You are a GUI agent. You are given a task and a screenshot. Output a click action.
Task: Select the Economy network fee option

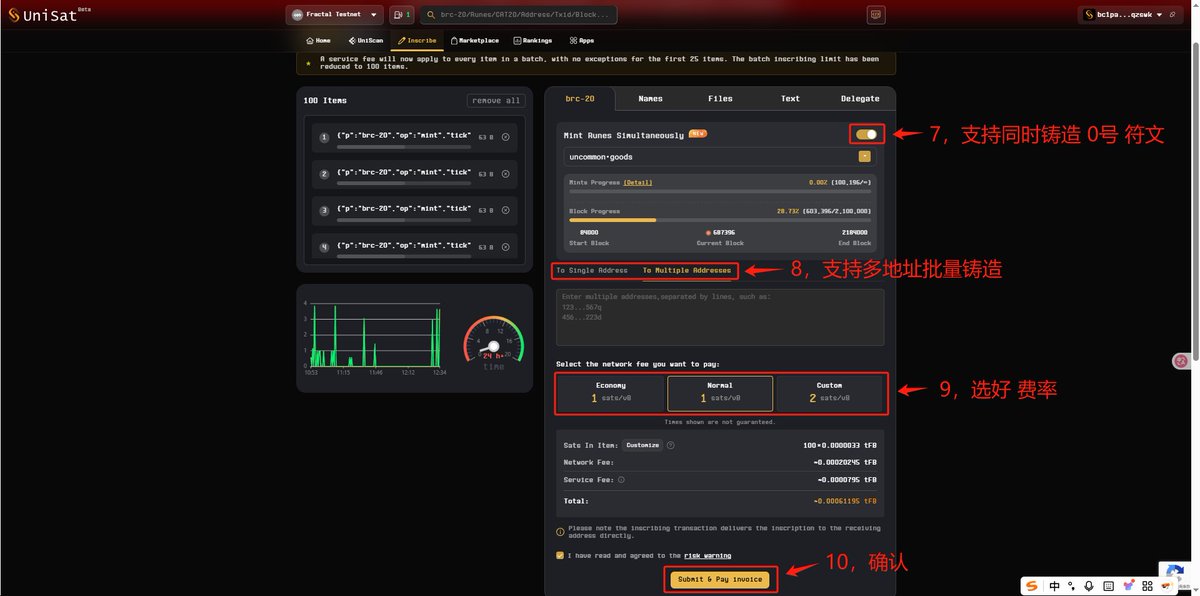[x=611, y=393]
